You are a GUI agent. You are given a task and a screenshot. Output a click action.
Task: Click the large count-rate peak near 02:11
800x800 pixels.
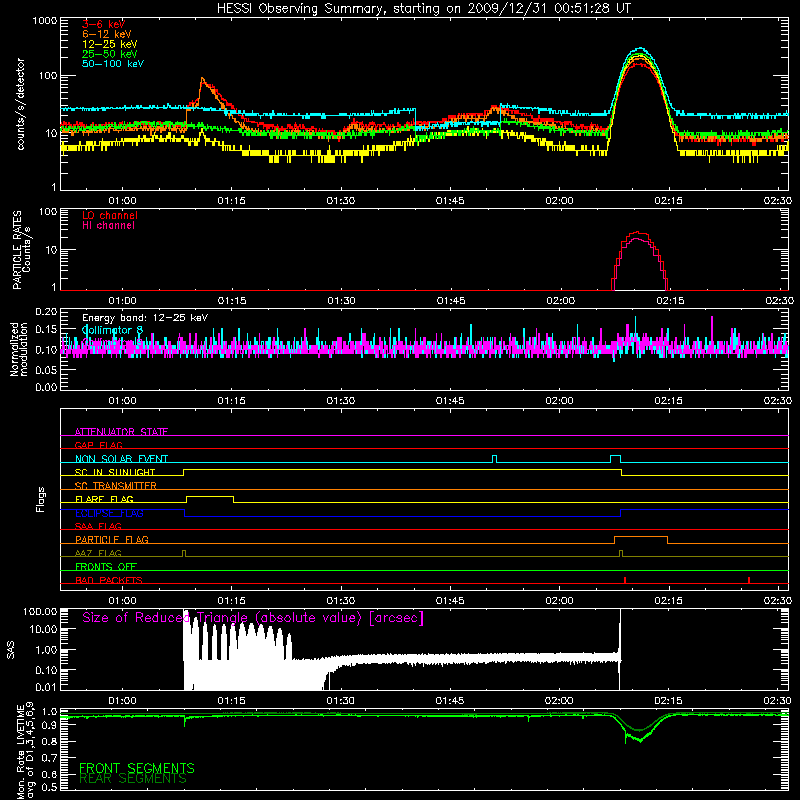640,50
